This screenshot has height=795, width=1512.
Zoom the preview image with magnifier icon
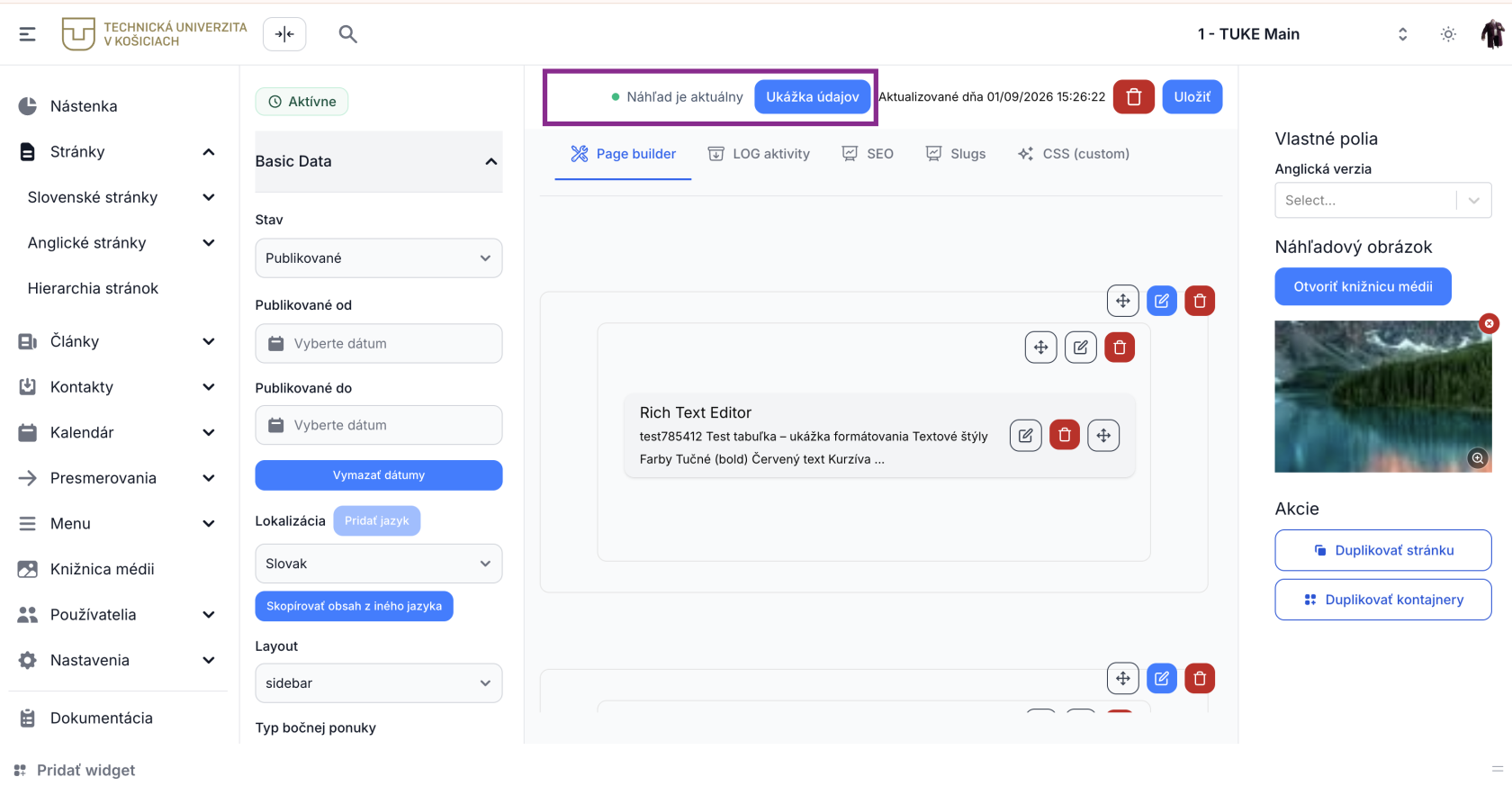[1478, 458]
